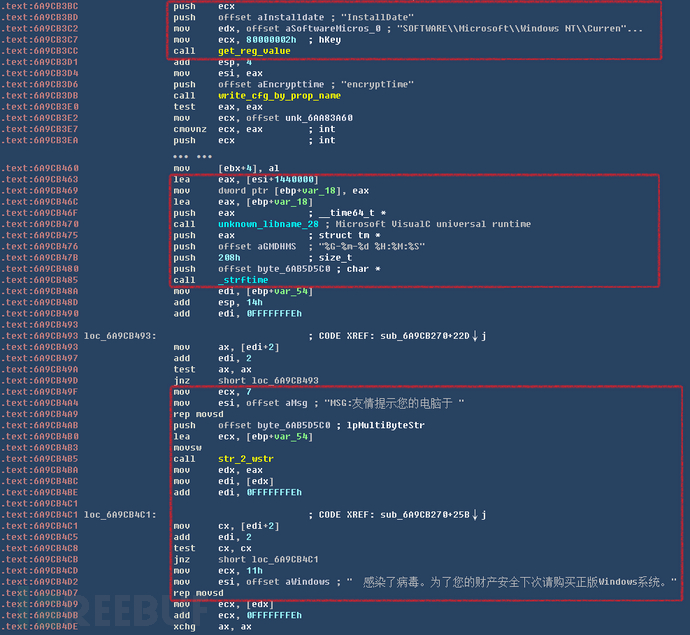Image resolution: width=690 pixels, height=635 pixels.
Task: Click the "InstallDate" string comment
Action: pyautogui.click(x=377, y=18)
